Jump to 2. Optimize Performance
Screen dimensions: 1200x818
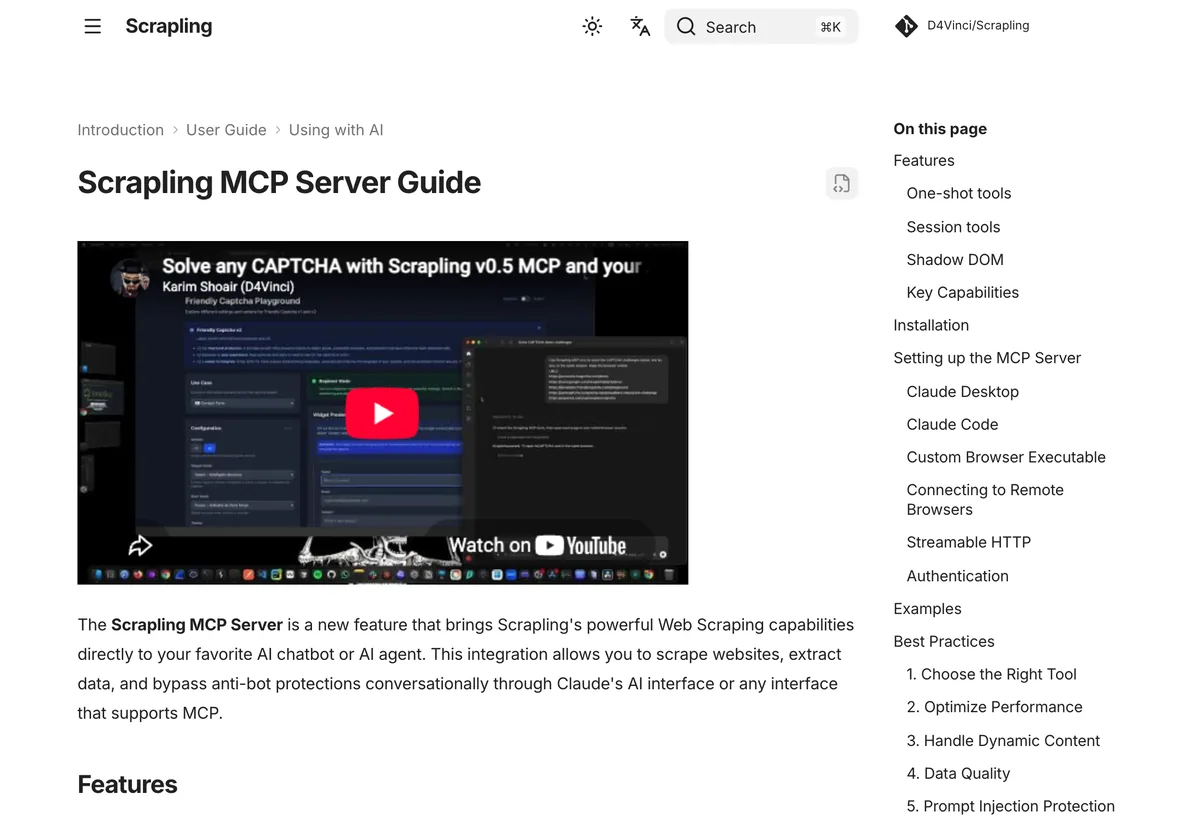tap(995, 707)
